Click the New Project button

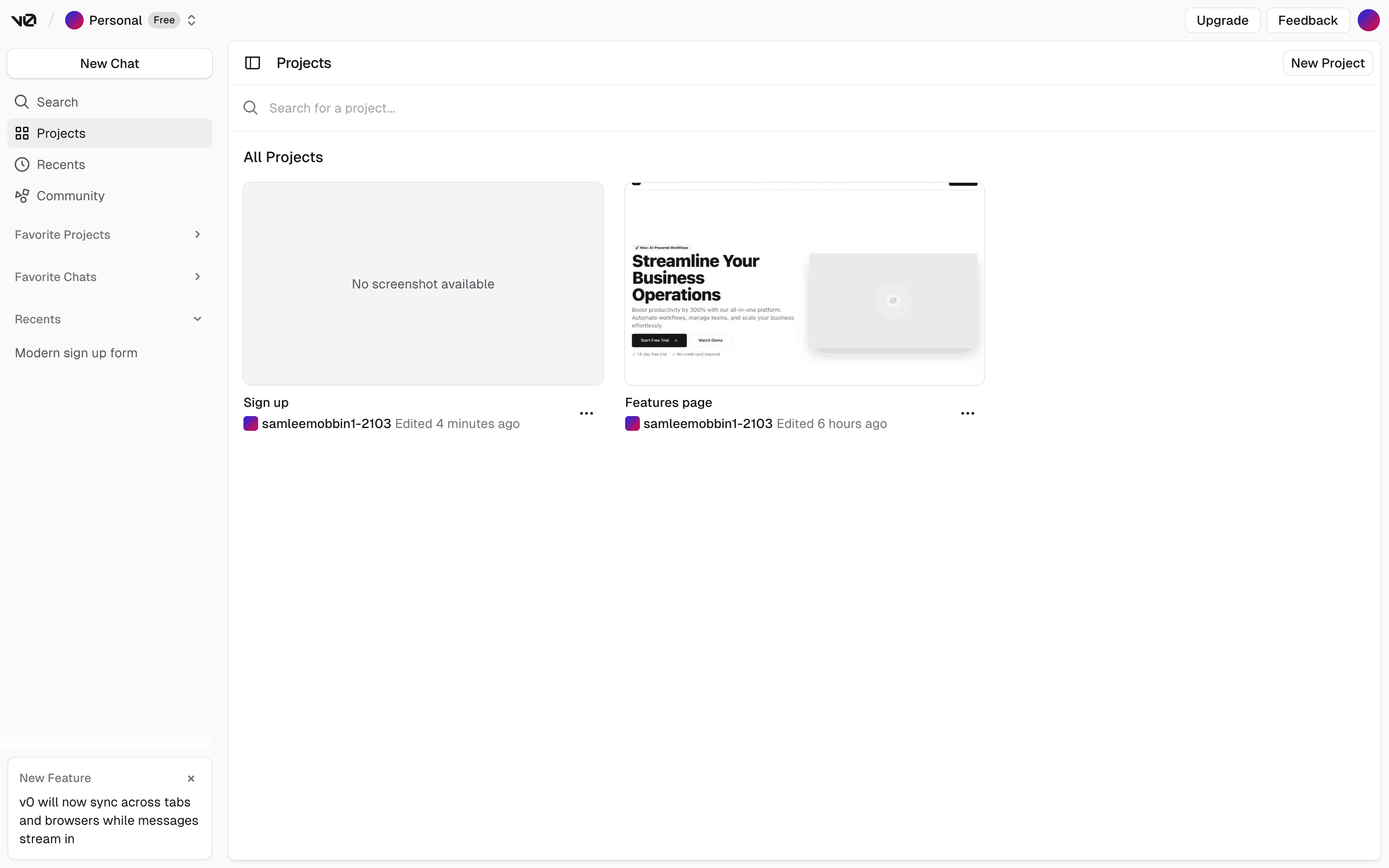point(1327,63)
